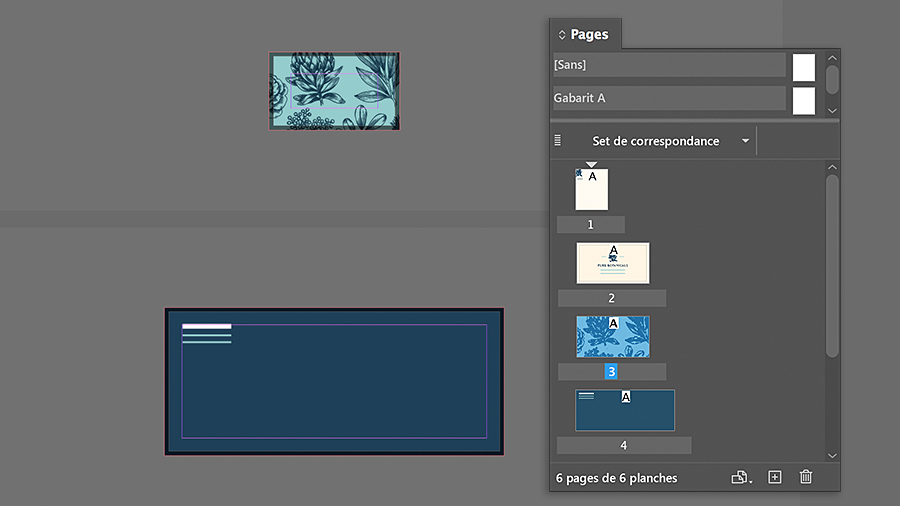Click the [Sans] master page thumbnail
The width and height of the screenshot is (900, 506).
(x=804, y=68)
